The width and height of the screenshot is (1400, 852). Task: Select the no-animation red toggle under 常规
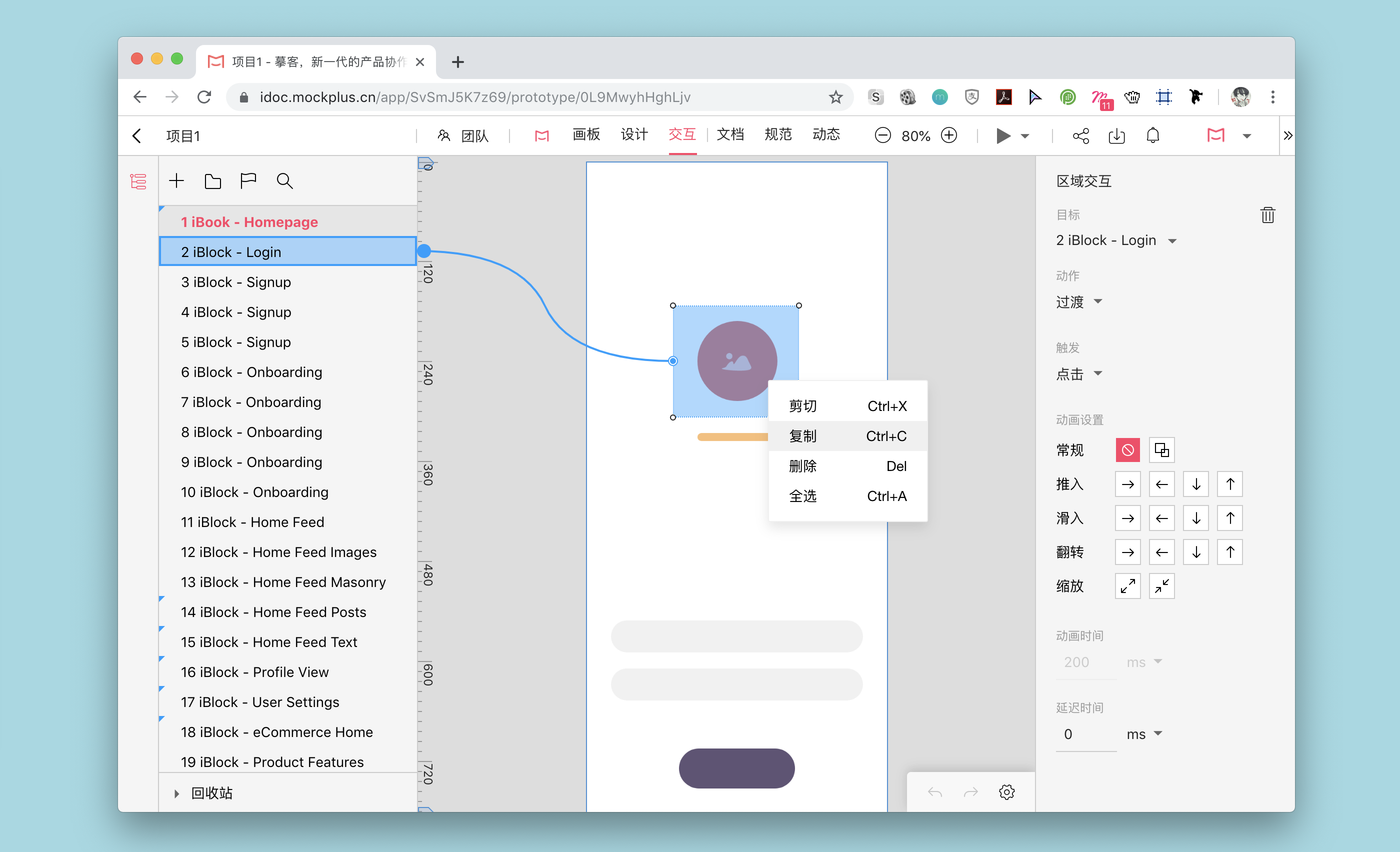pyautogui.click(x=1127, y=450)
